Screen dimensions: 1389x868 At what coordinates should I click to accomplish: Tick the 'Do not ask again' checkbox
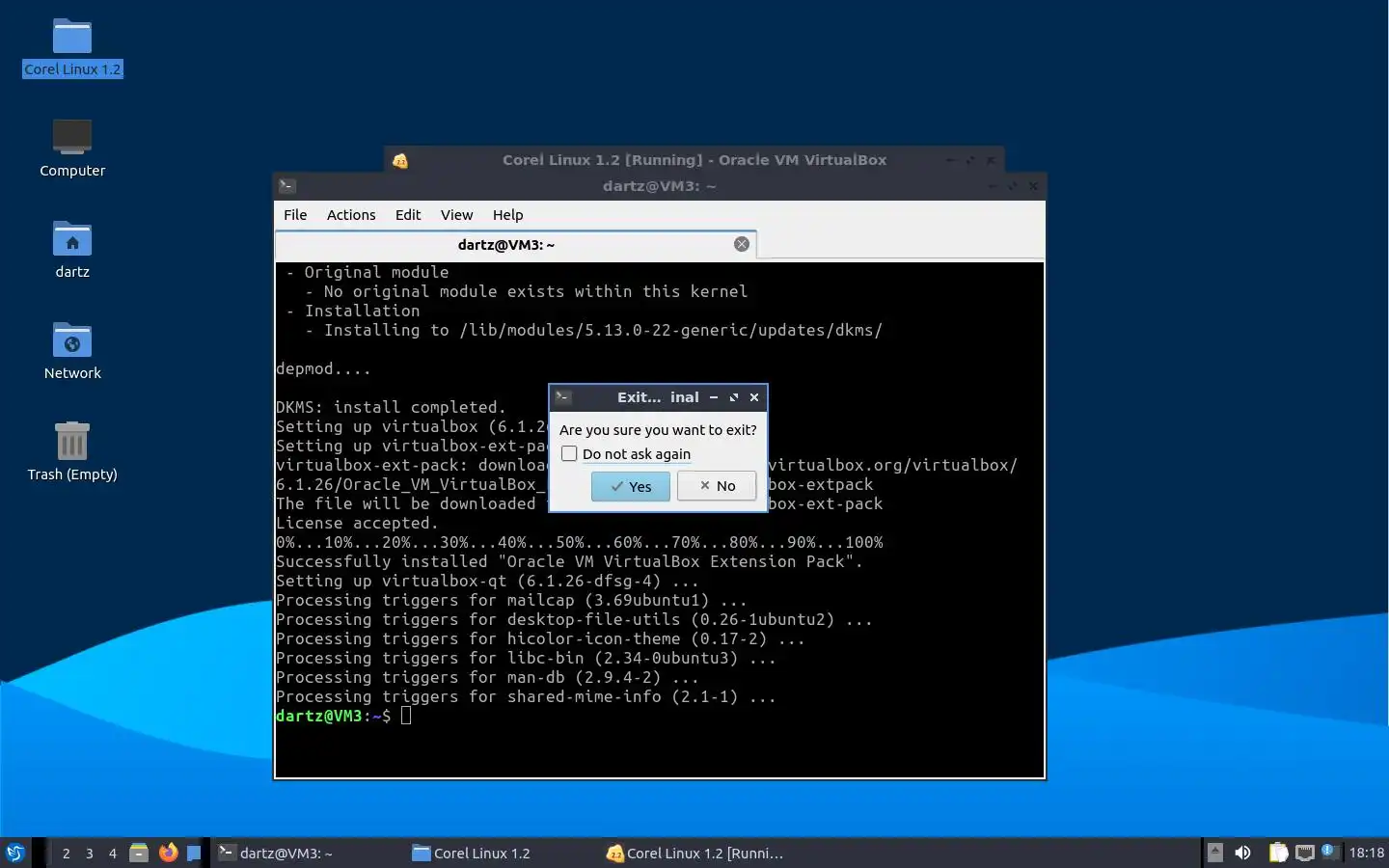click(x=569, y=453)
